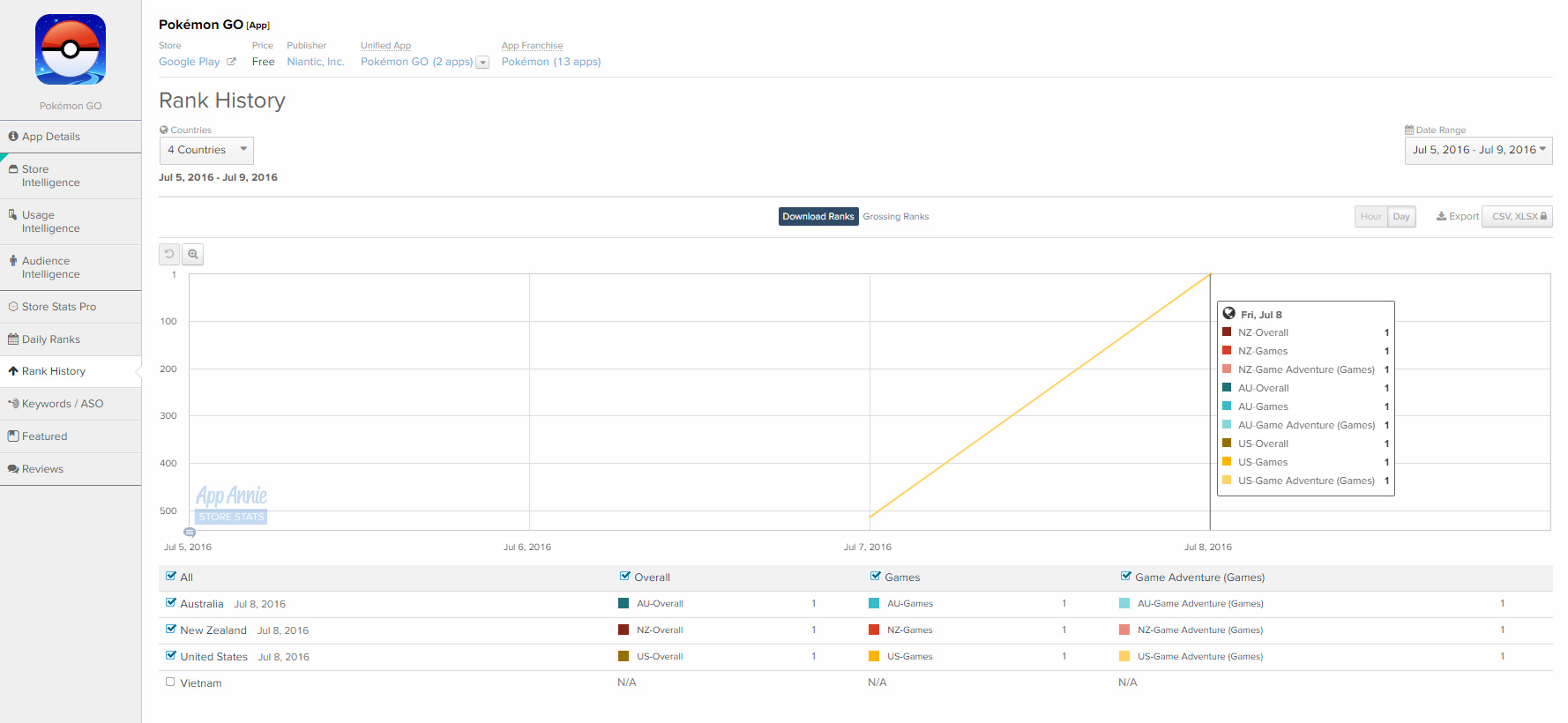Click the Export download icon
The image size is (1568, 723).
coord(1441,216)
